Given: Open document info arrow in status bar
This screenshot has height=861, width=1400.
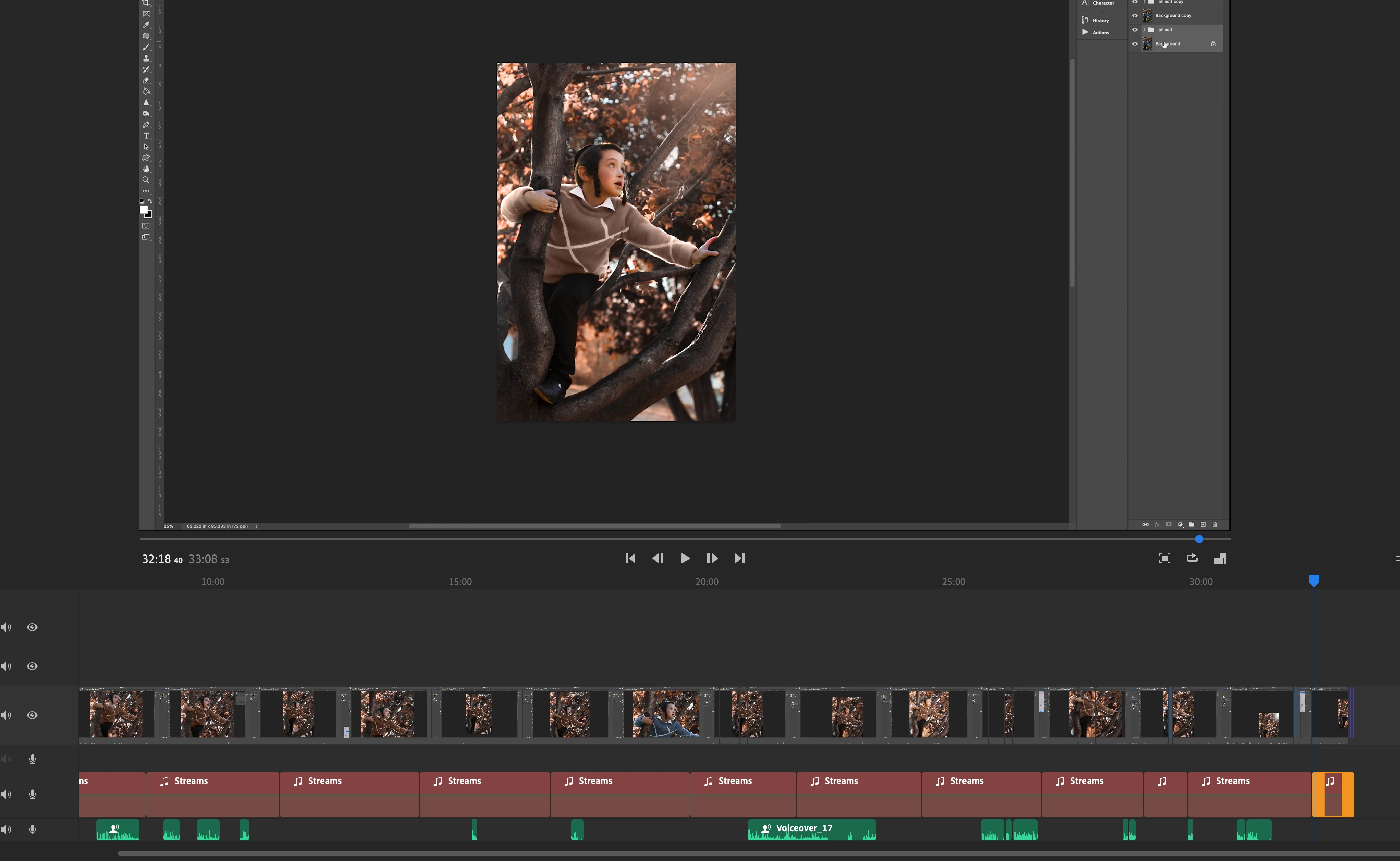Looking at the screenshot, I should click(256, 526).
